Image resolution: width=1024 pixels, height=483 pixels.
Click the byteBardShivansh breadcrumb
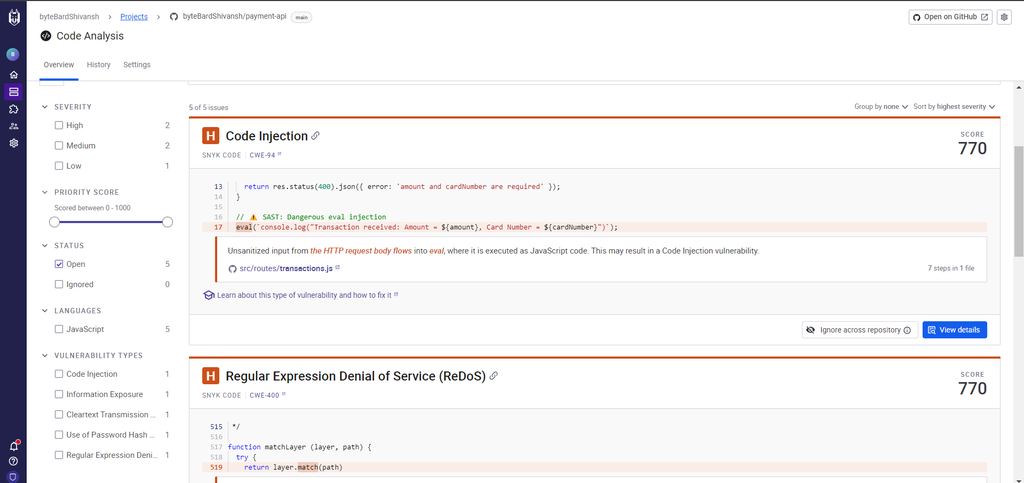tap(67, 17)
